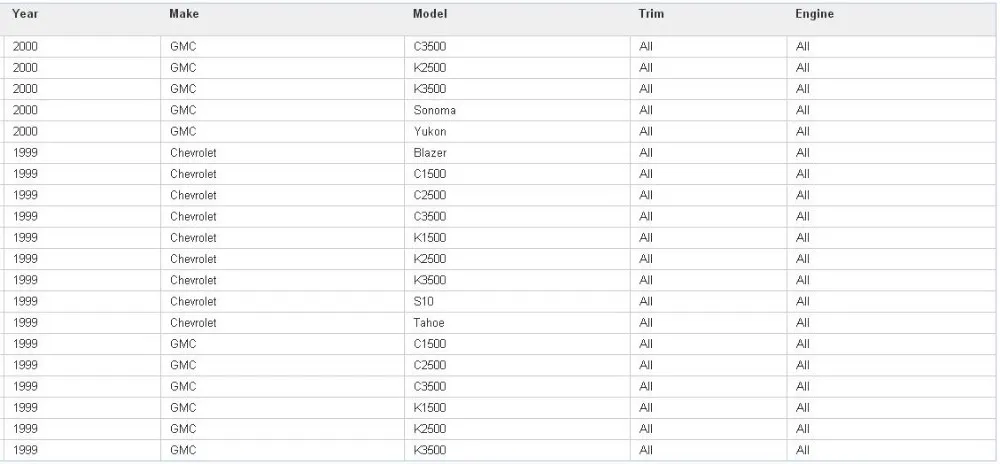Image resolution: width=1000 pixels, height=464 pixels.
Task: Click the Yukon model cell
Action: 430,131
